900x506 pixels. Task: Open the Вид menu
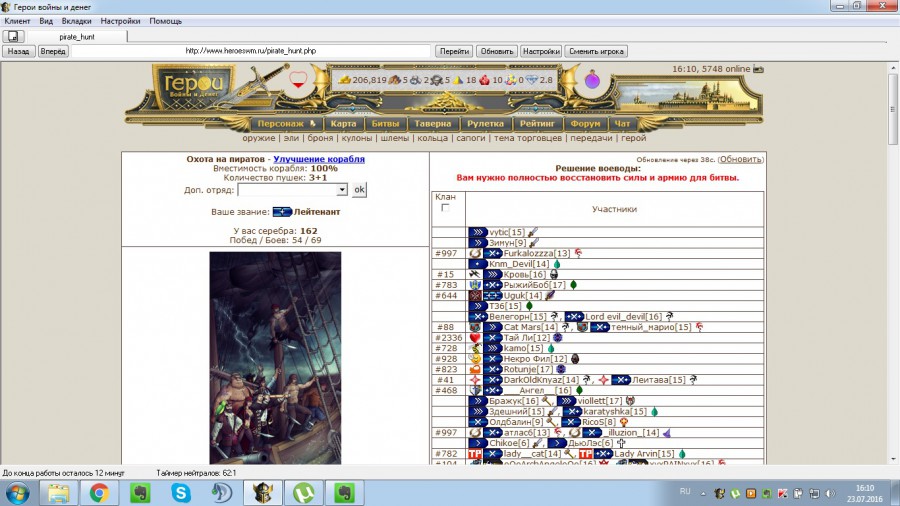[46, 21]
